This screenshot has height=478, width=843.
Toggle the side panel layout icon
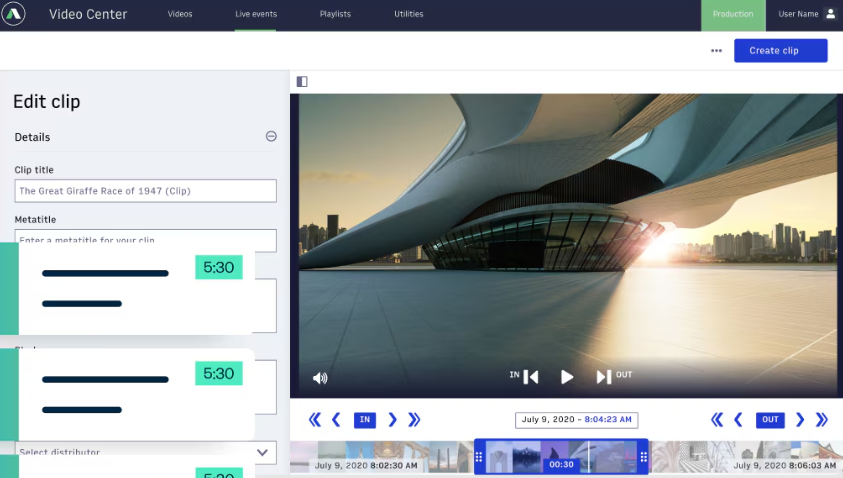302,81
